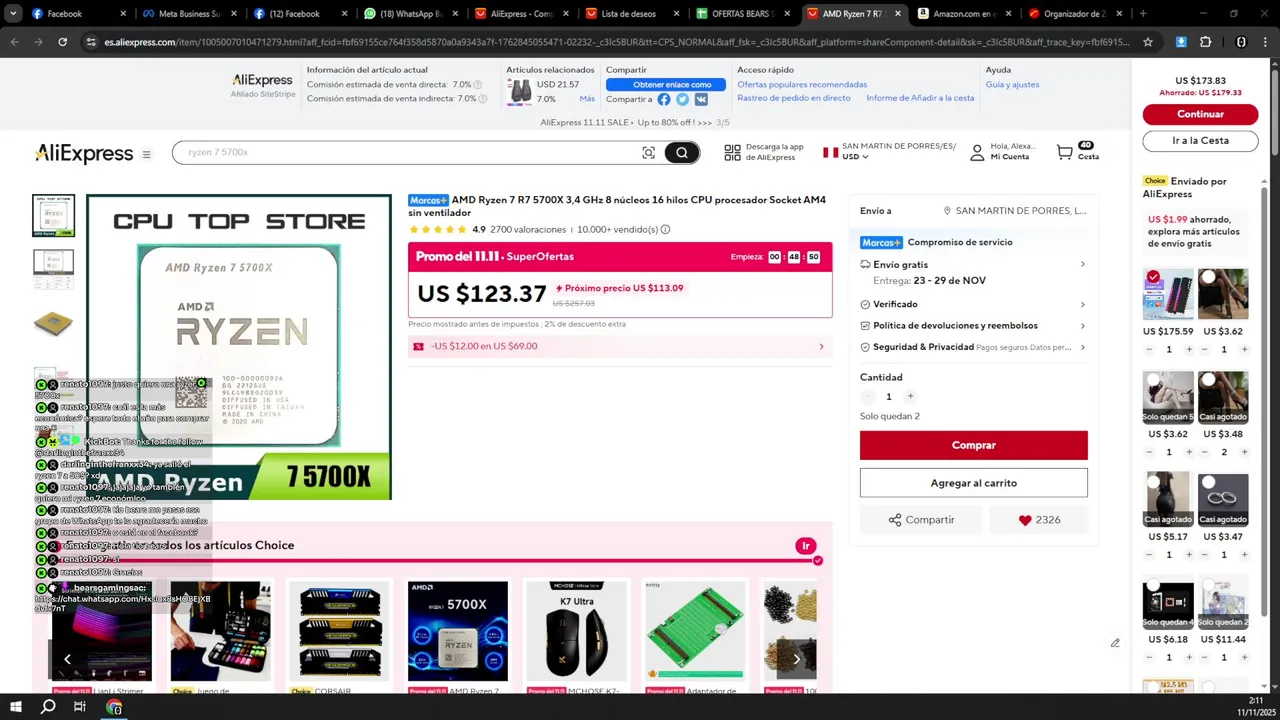Uncheck the US $175.59 cart item
The image size is (1280, 720).
tap(1153, 277)
